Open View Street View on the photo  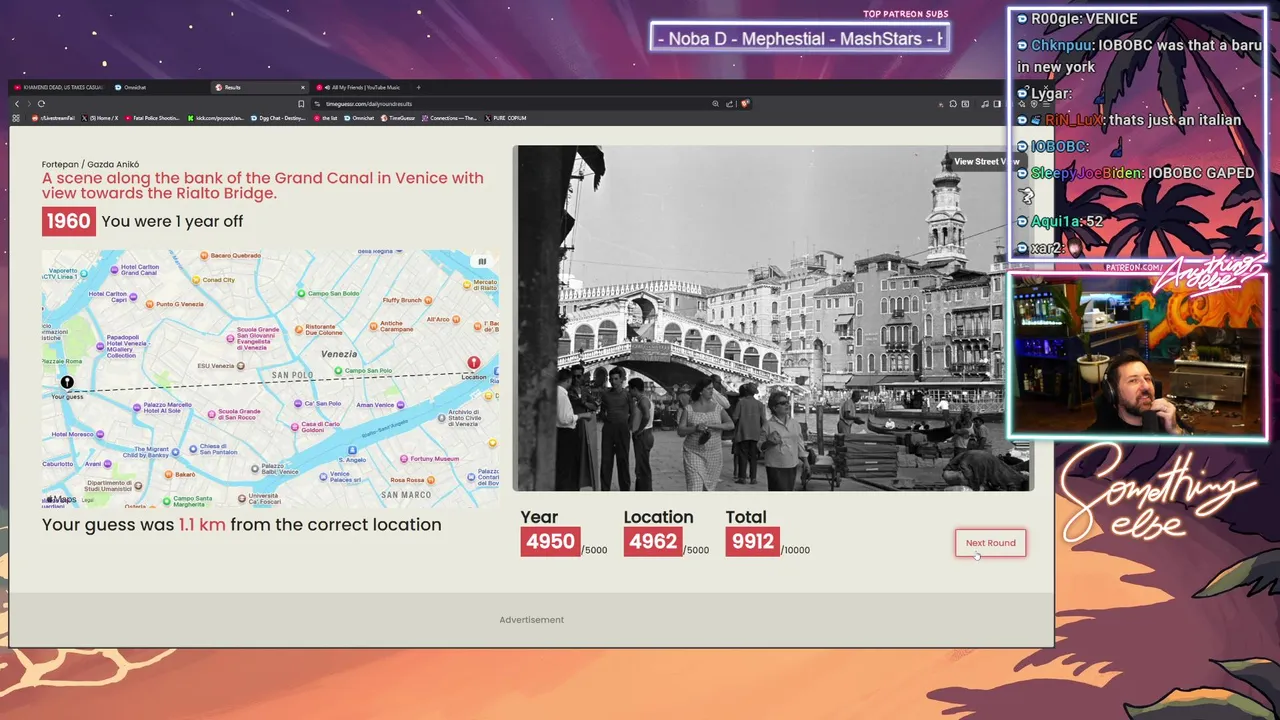(985, 161)
